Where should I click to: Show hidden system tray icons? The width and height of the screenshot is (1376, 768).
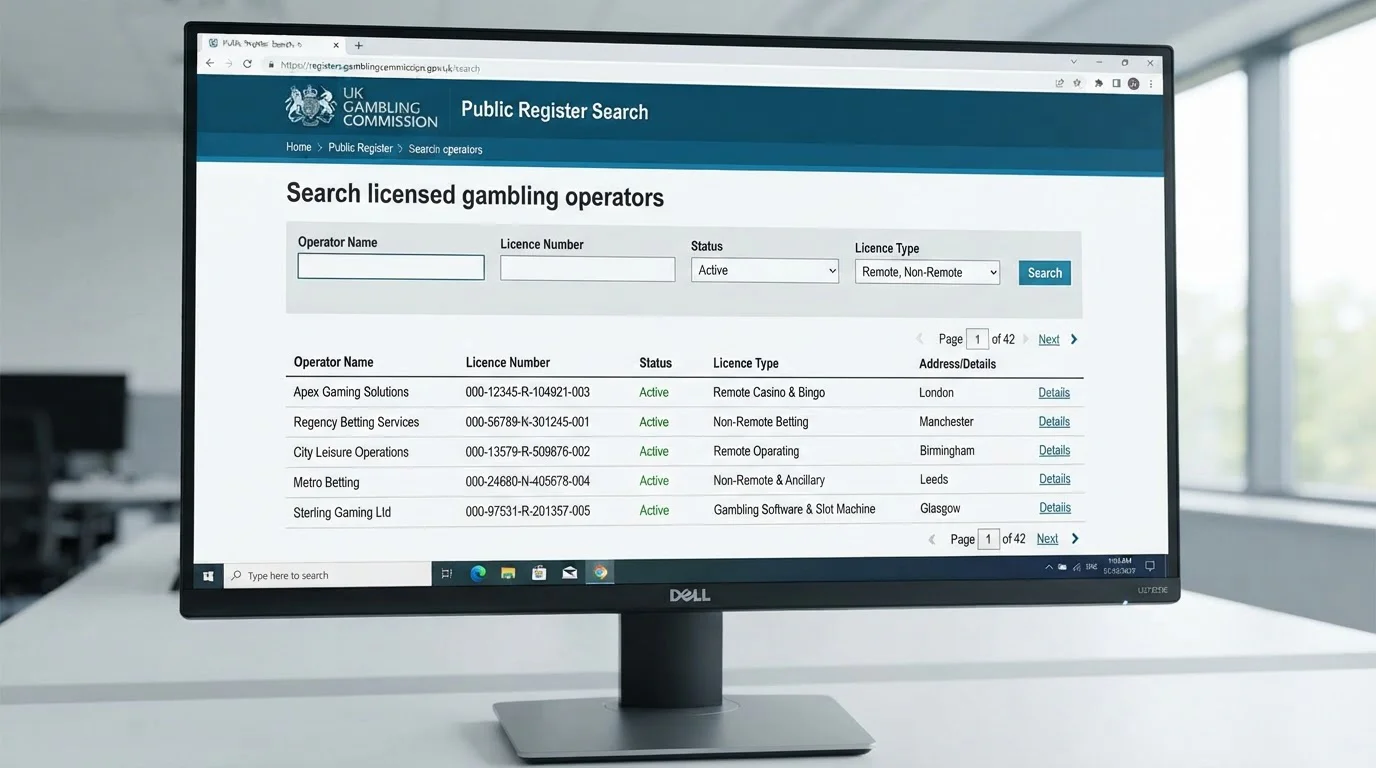pyautogui.click(x=1049, y=567)
